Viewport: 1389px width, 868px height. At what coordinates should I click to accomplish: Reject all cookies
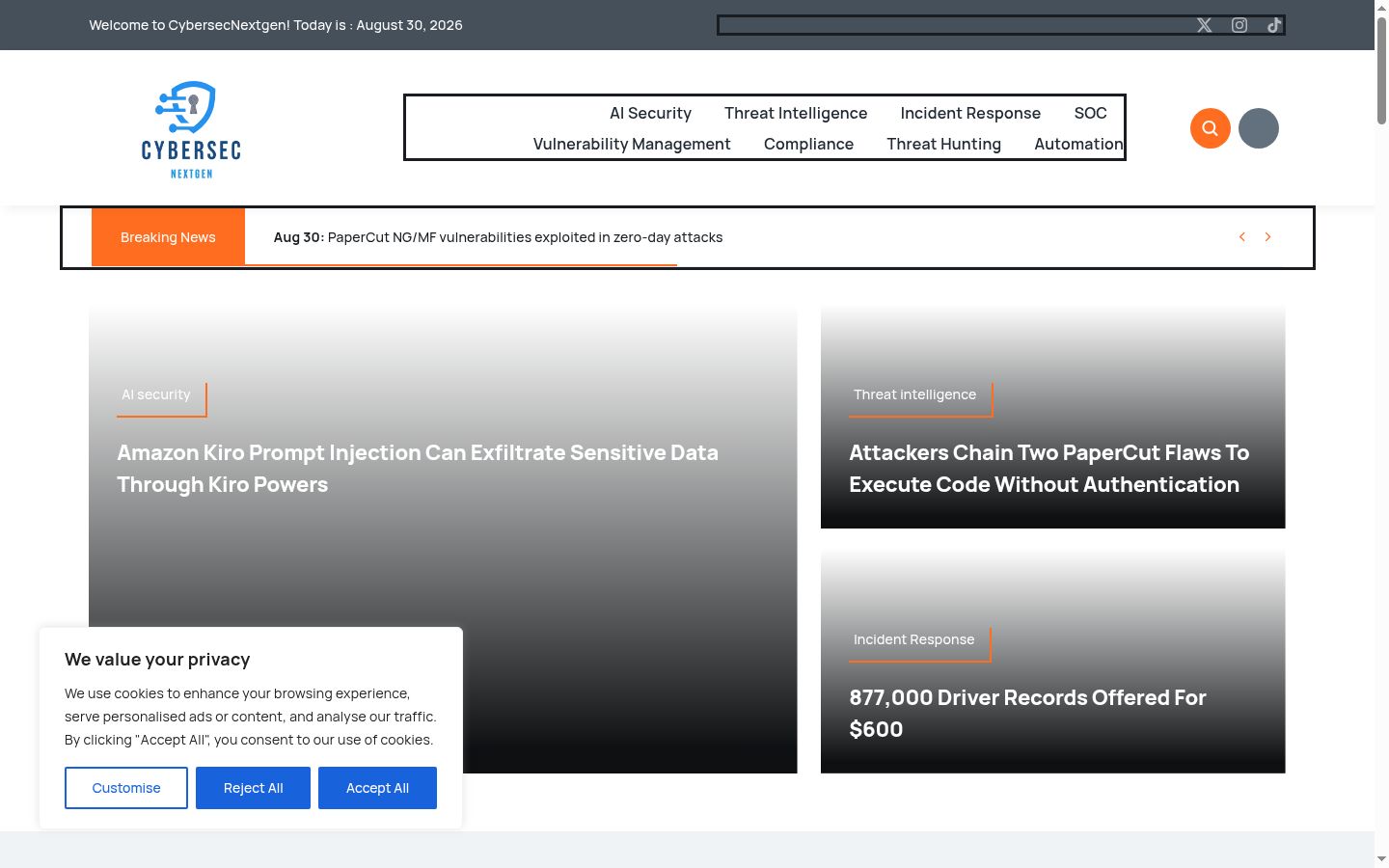[253, 788]
